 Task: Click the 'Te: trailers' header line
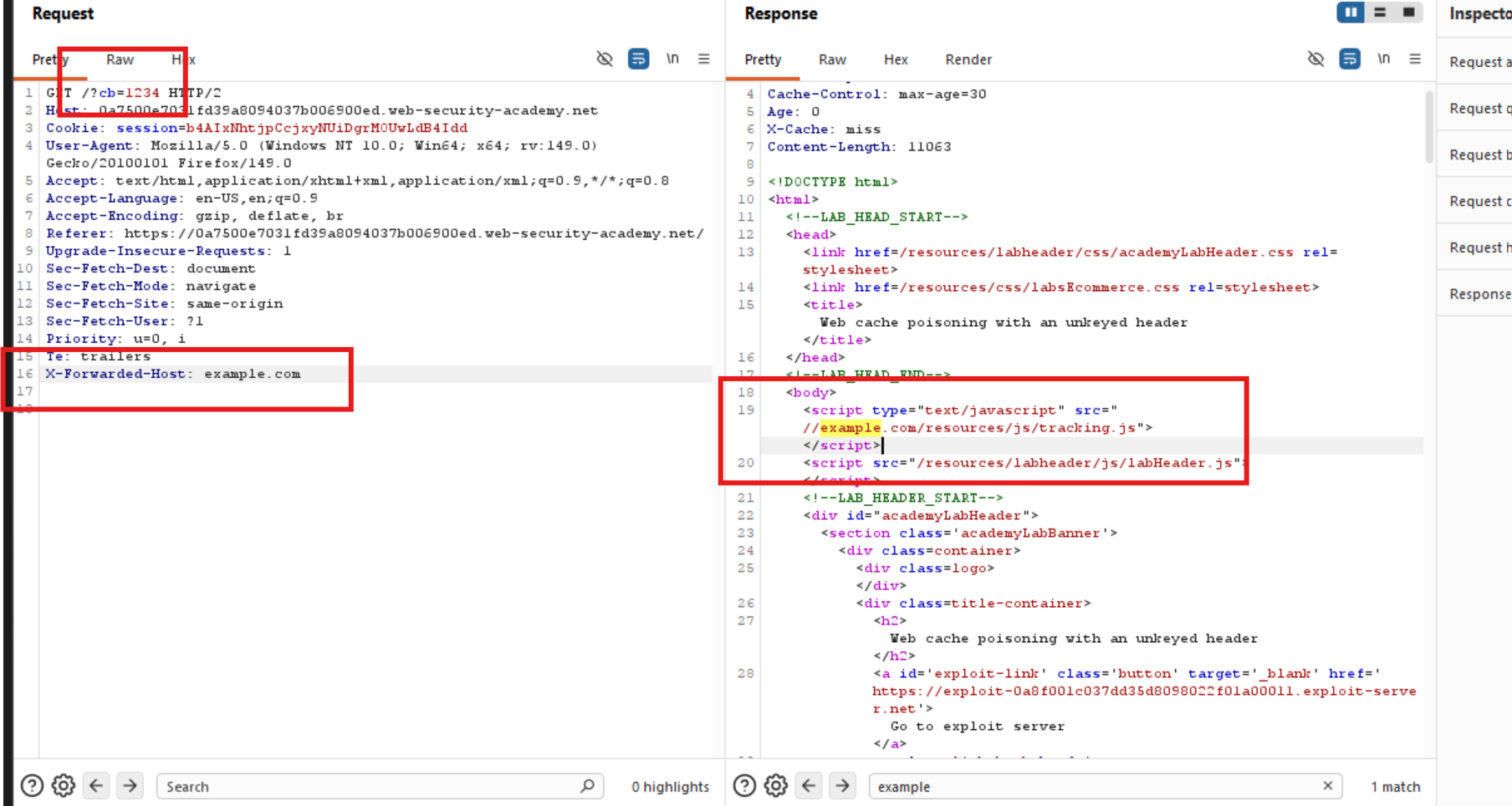(x=98, y=356)
